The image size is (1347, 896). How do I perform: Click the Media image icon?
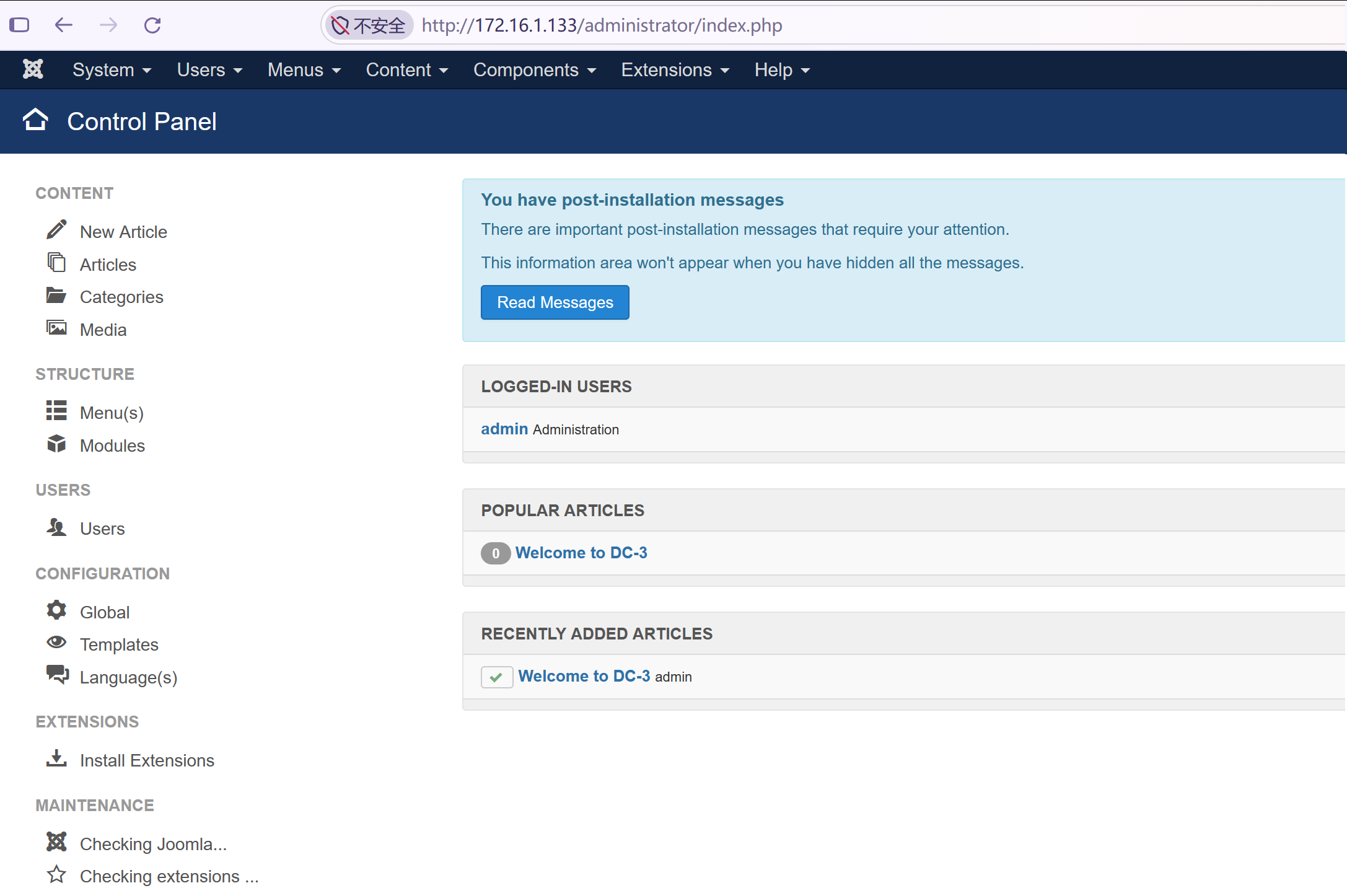(x=56, y=328)
